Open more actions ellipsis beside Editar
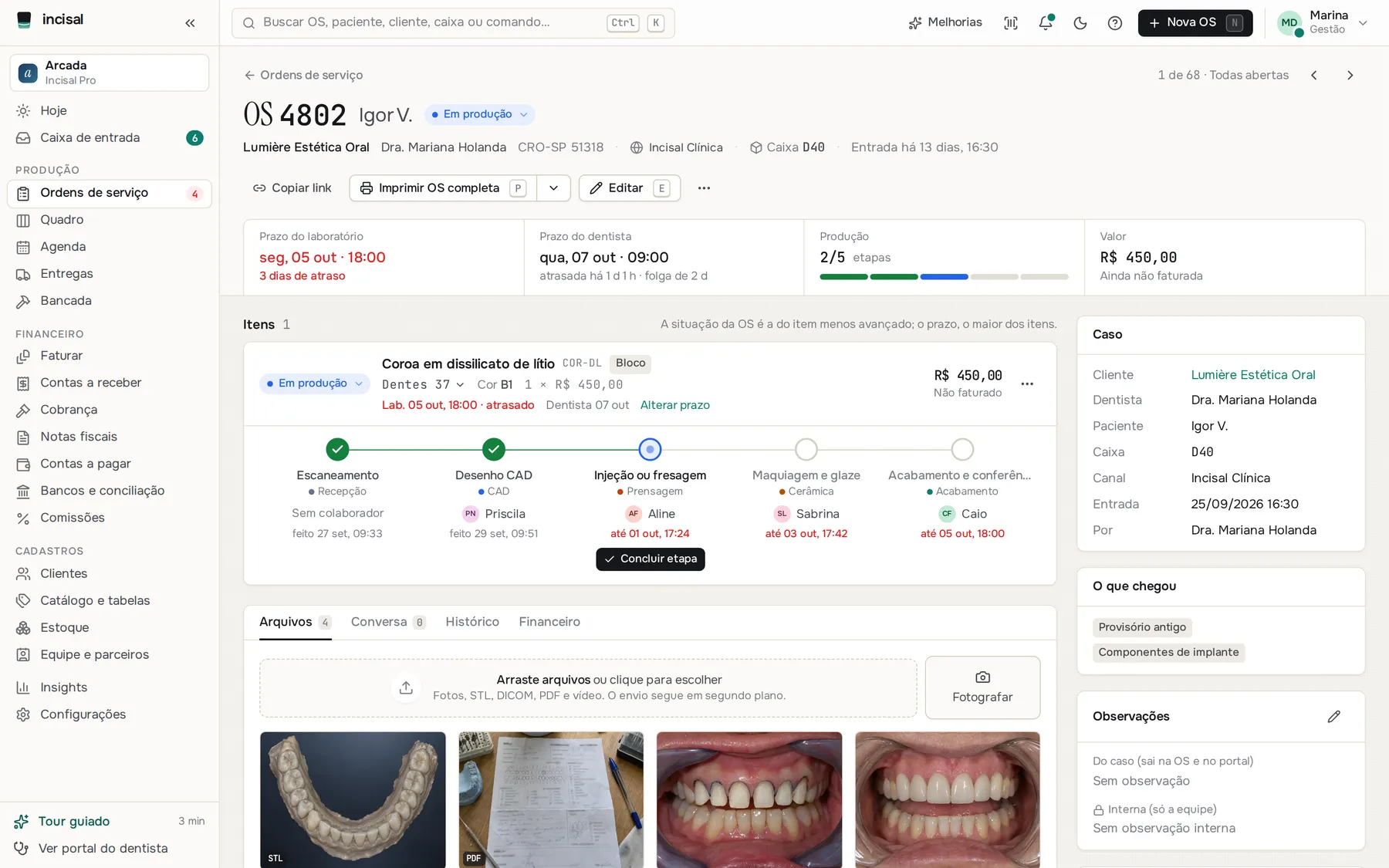1389x868 pixels. (x=704, y=188)
